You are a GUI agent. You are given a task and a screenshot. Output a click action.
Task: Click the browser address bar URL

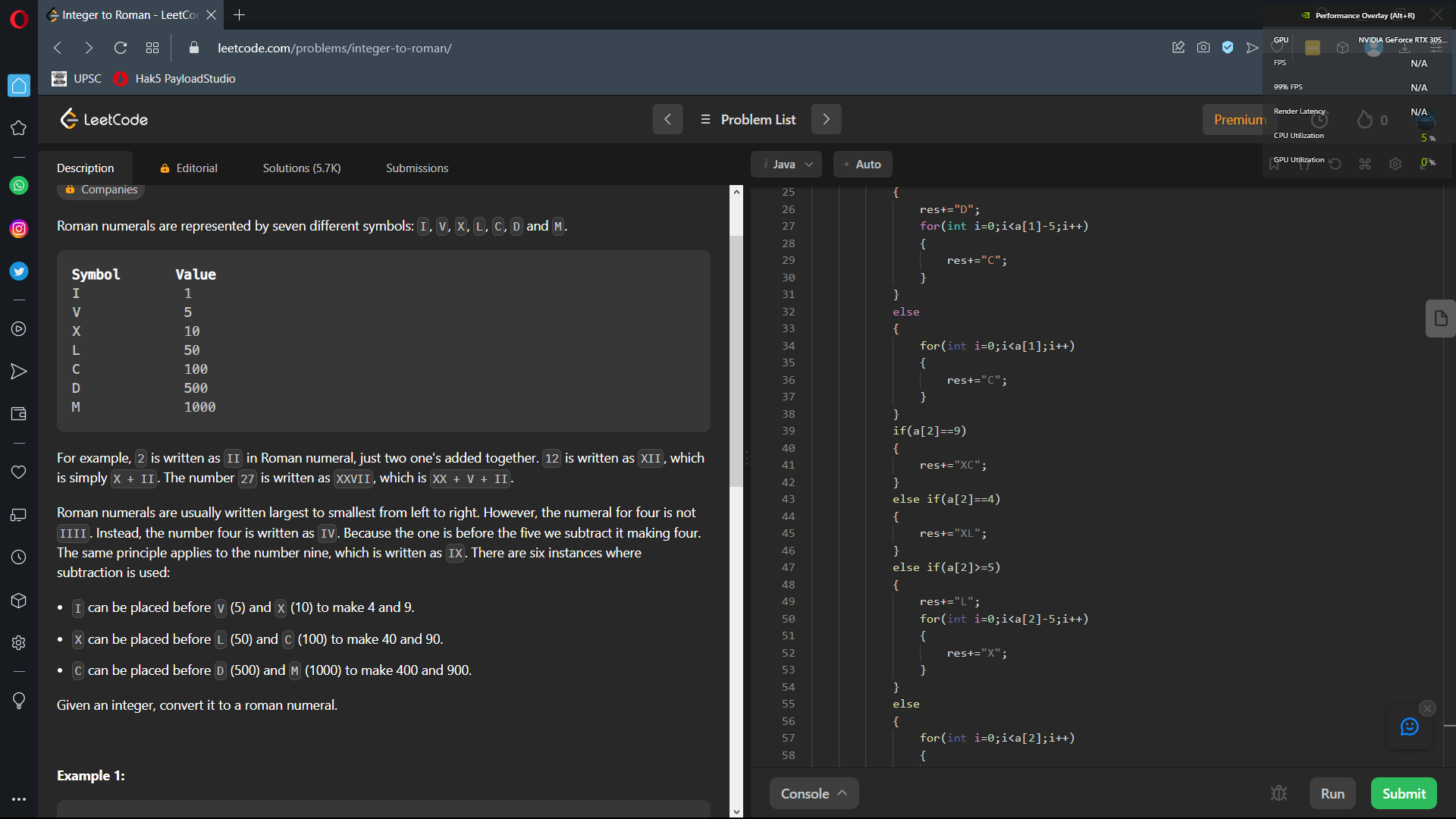[x=334, y=48]
